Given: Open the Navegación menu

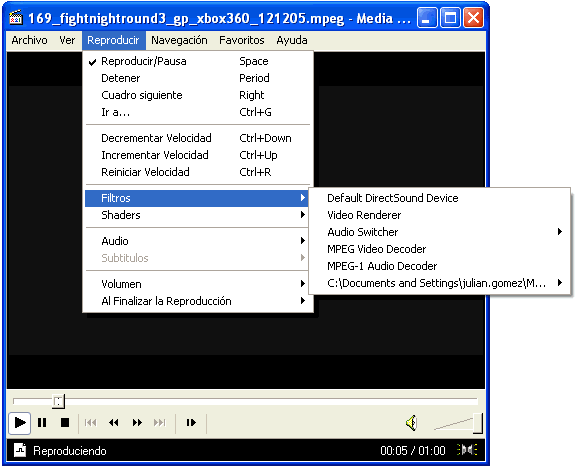Looking at the screenshot, I should pos(179,40).
